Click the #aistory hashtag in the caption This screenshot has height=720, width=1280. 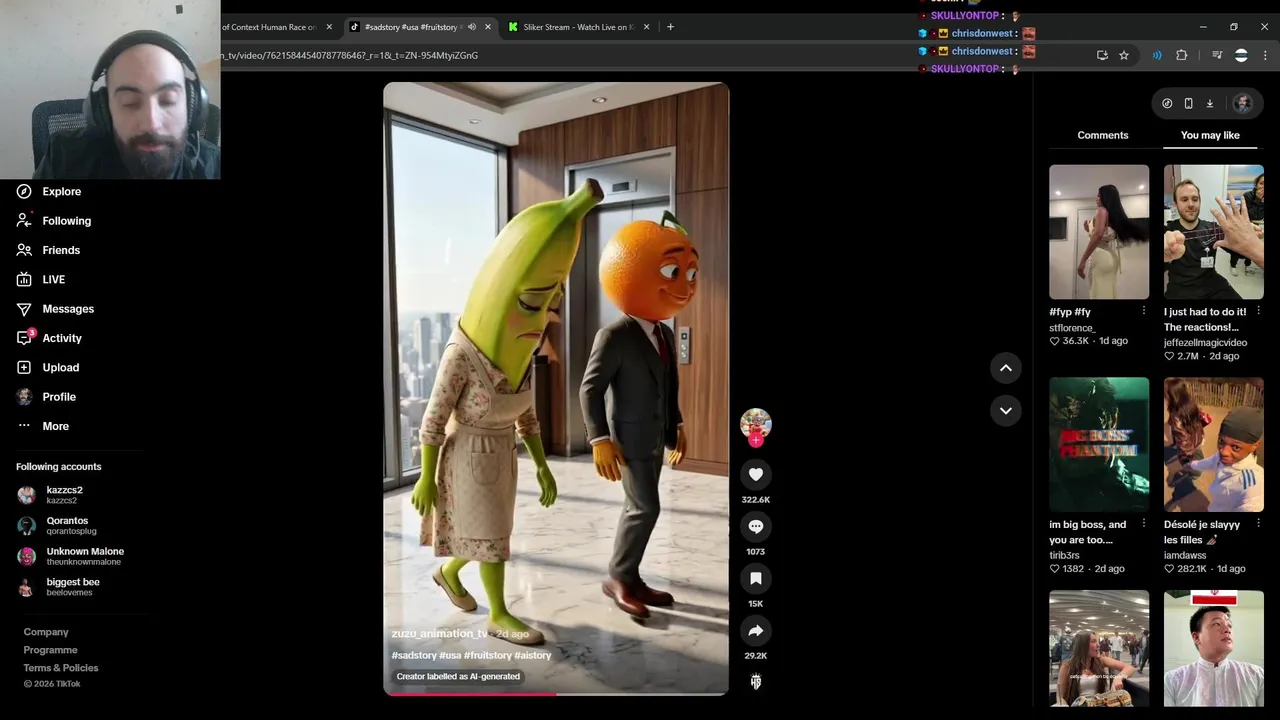[533, 655]
